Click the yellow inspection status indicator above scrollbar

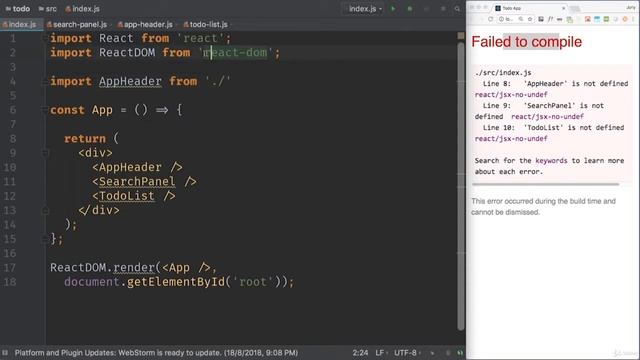pos(461,36)
